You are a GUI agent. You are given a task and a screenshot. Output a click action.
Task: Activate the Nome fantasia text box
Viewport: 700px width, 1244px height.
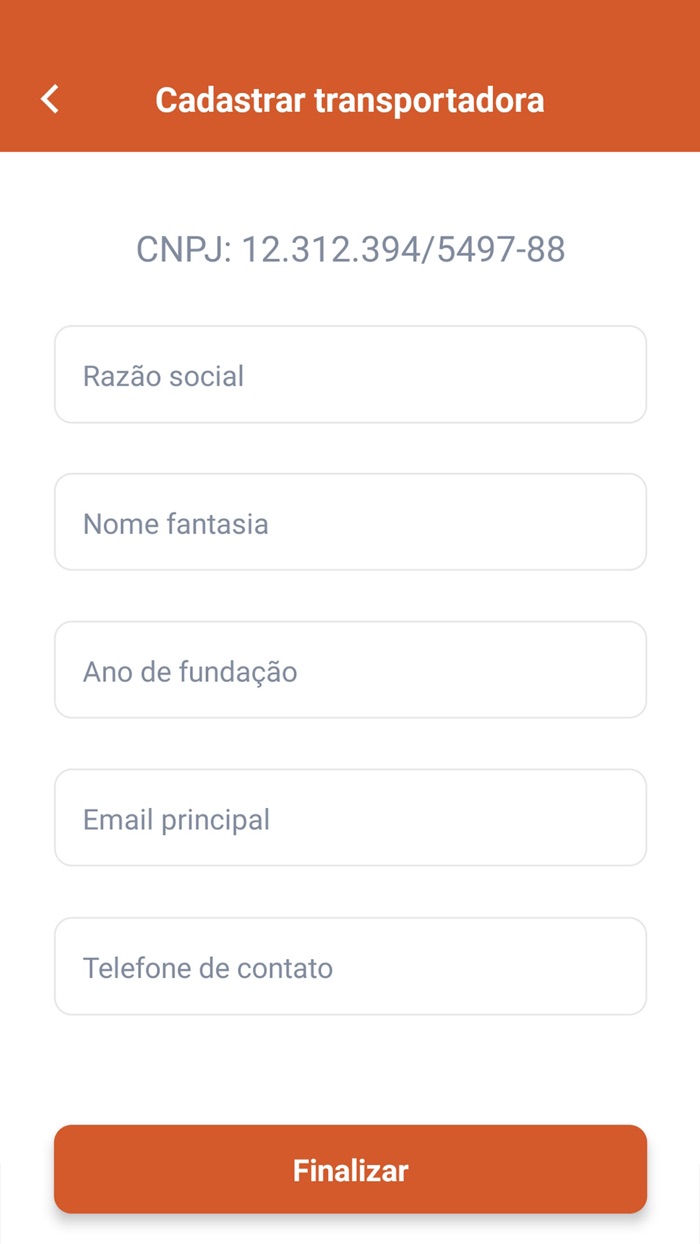click(x=350, y=522)
